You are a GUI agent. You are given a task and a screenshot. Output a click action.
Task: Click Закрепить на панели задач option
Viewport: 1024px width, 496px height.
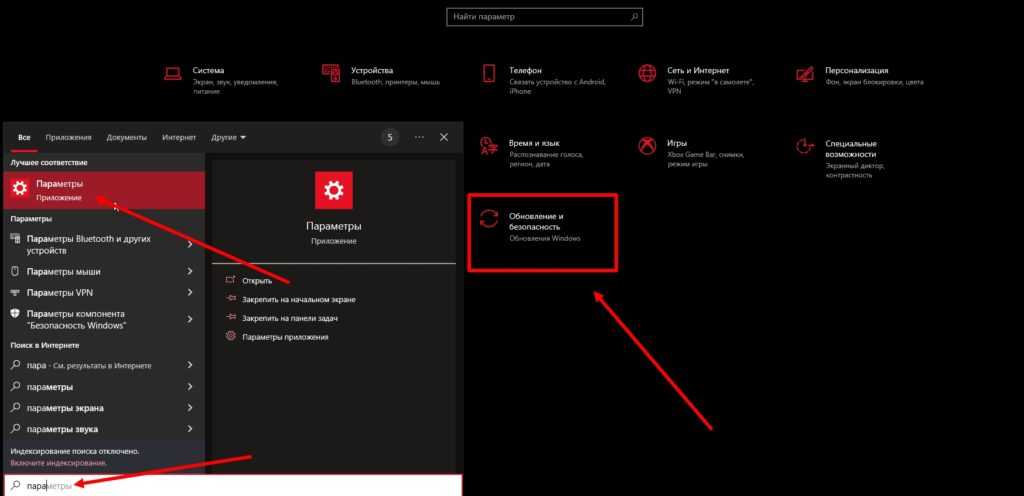tap(289, 318)
